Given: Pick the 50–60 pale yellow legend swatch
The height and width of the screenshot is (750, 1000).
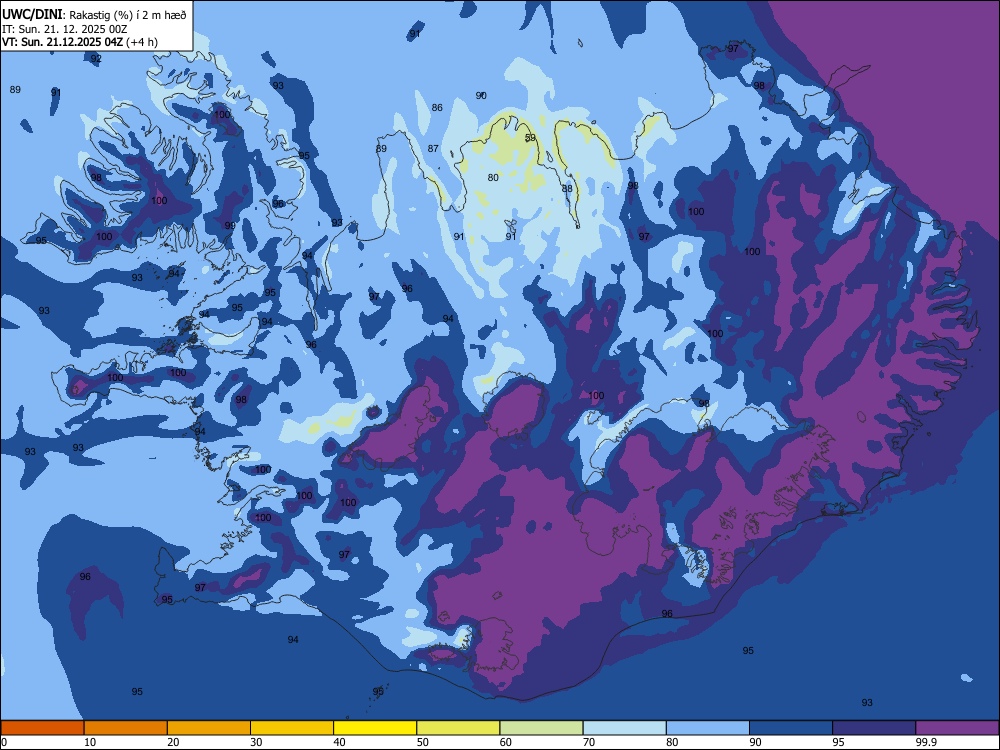Looking at the screenshot, I should (x=458, y=728).
